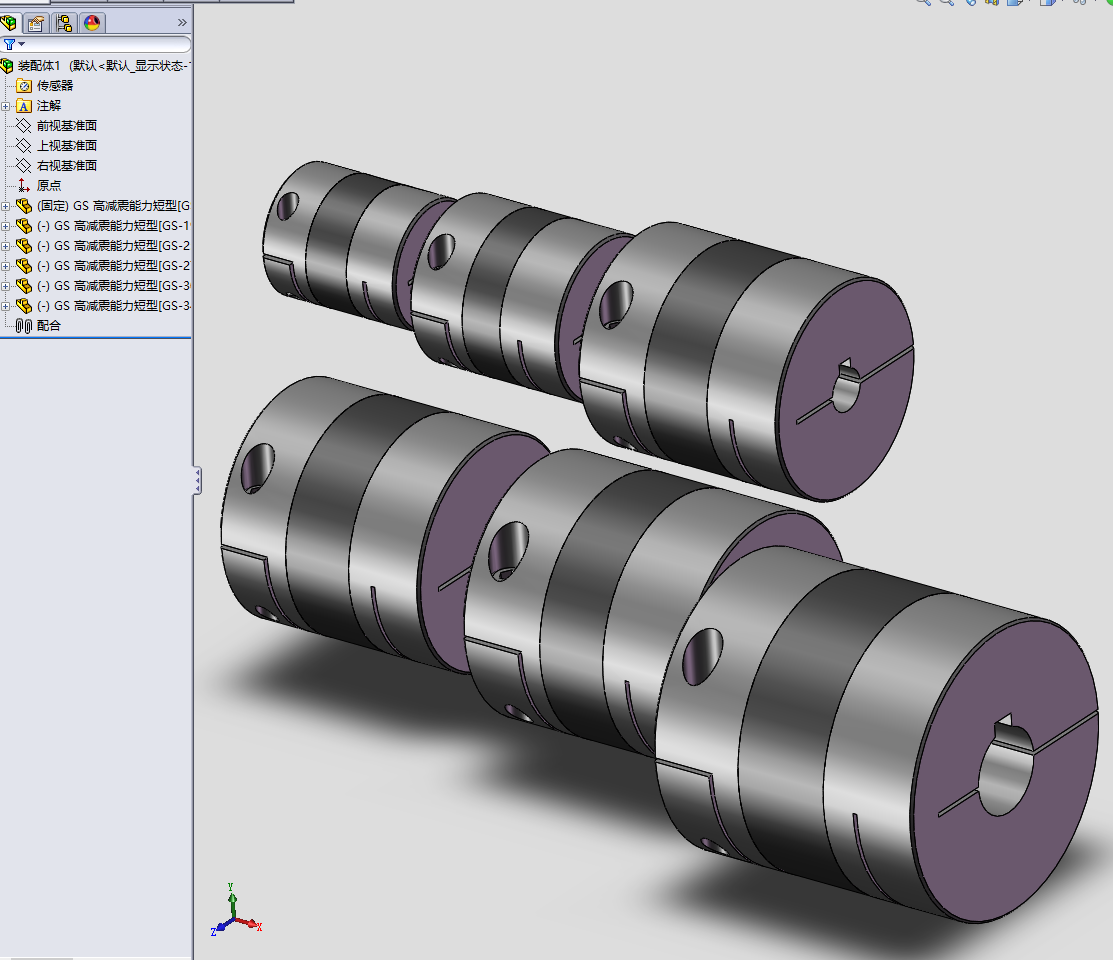The height and width of the screenshot is (960, 1113).
Task: Click the feature tree panel collapse handle
Action: 197,481
